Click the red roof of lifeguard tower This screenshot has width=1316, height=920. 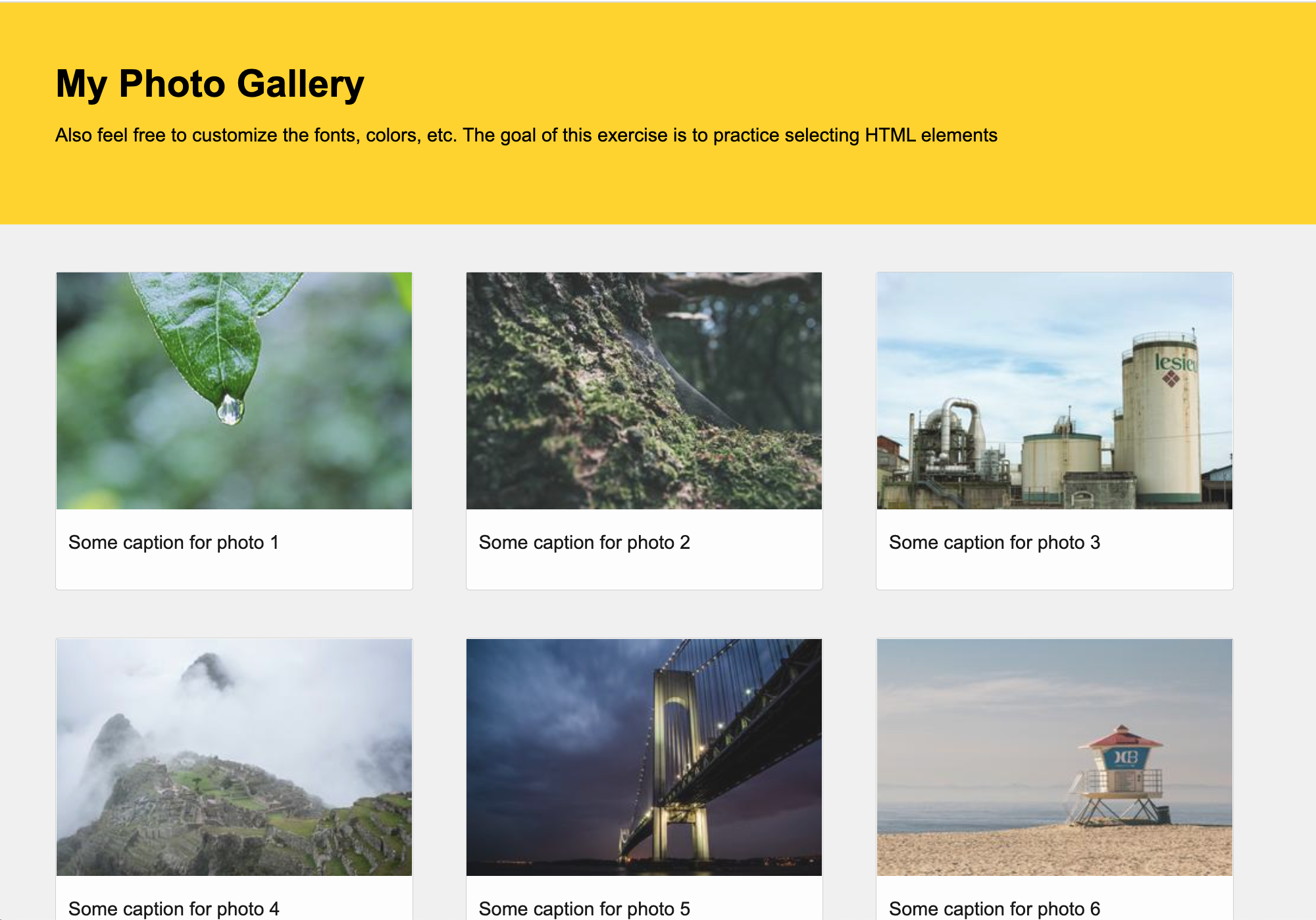pos(1122,738)
